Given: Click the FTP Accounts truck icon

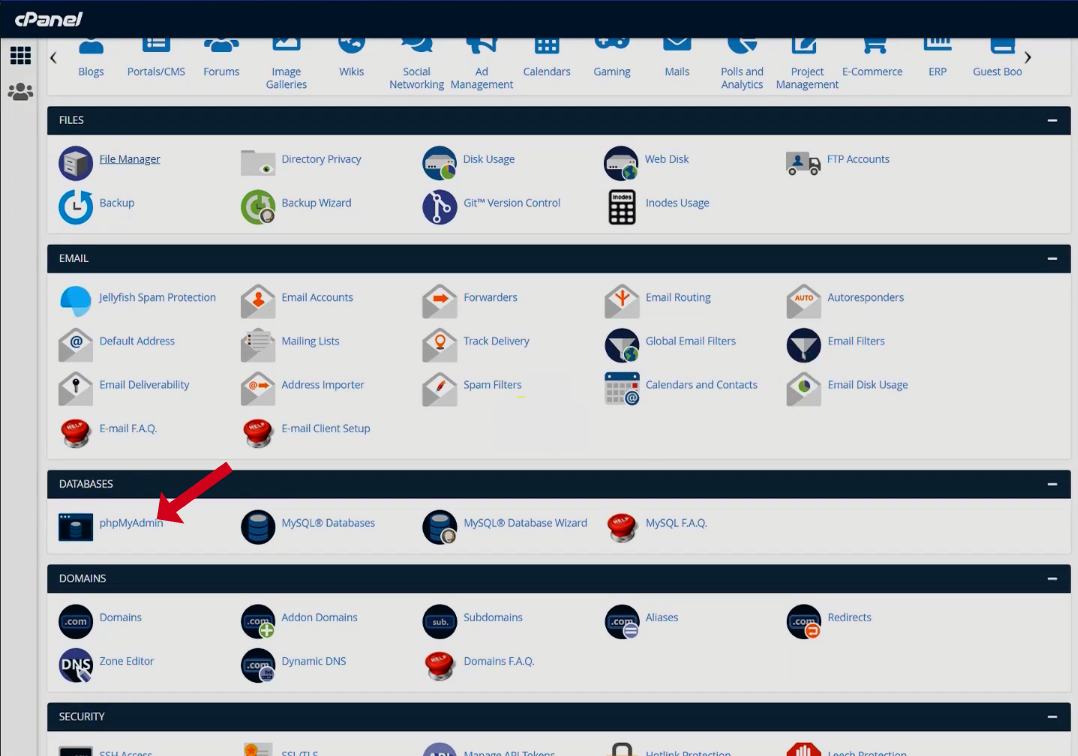Looking at the screenshot, I should 803,163.
